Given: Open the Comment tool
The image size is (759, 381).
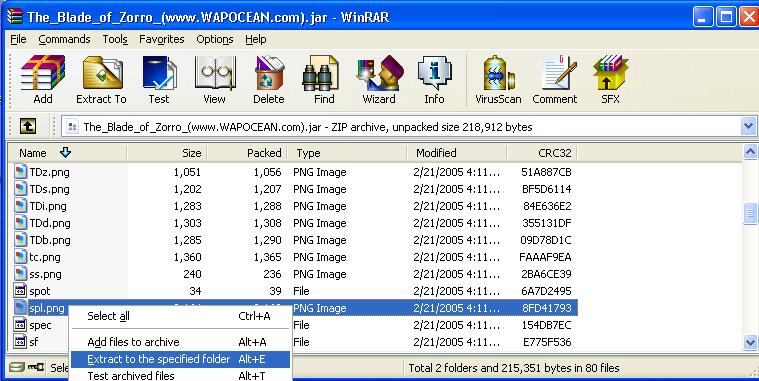Looking at the screenshot, I should pos(555,79).
